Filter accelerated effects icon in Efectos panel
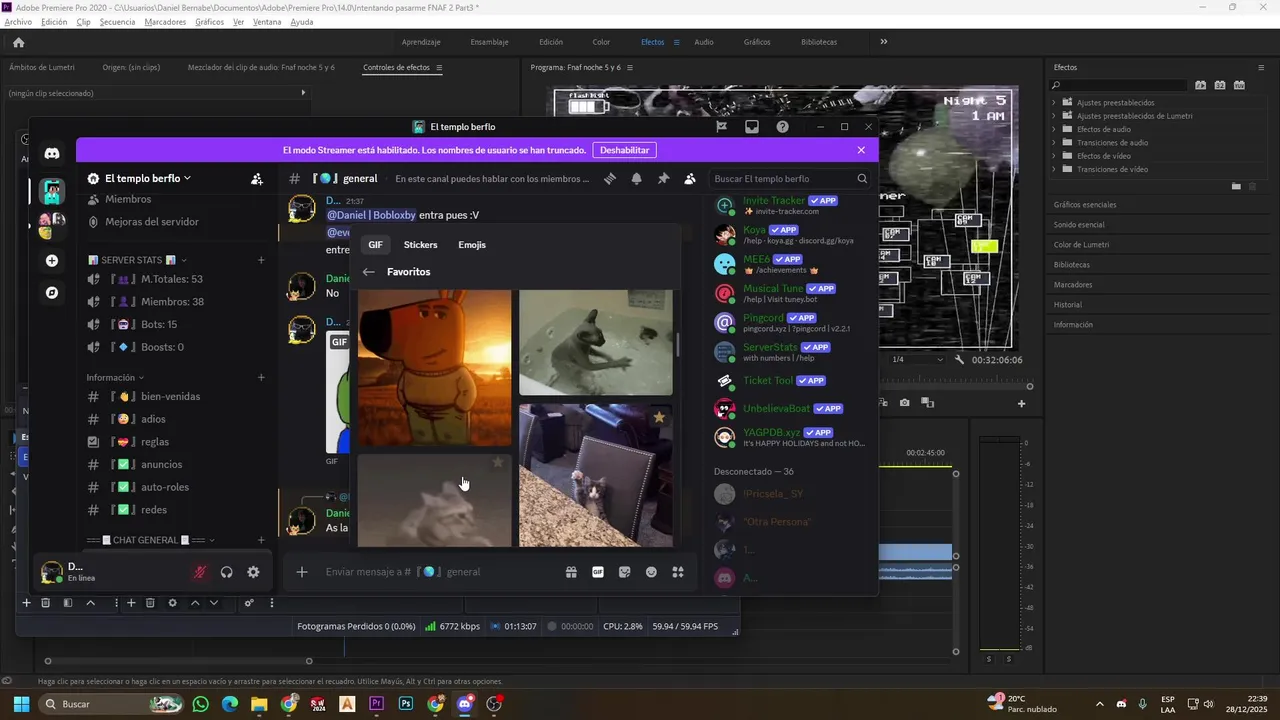The width and height of the screenshot is (1280, 720). point(1201,85)
